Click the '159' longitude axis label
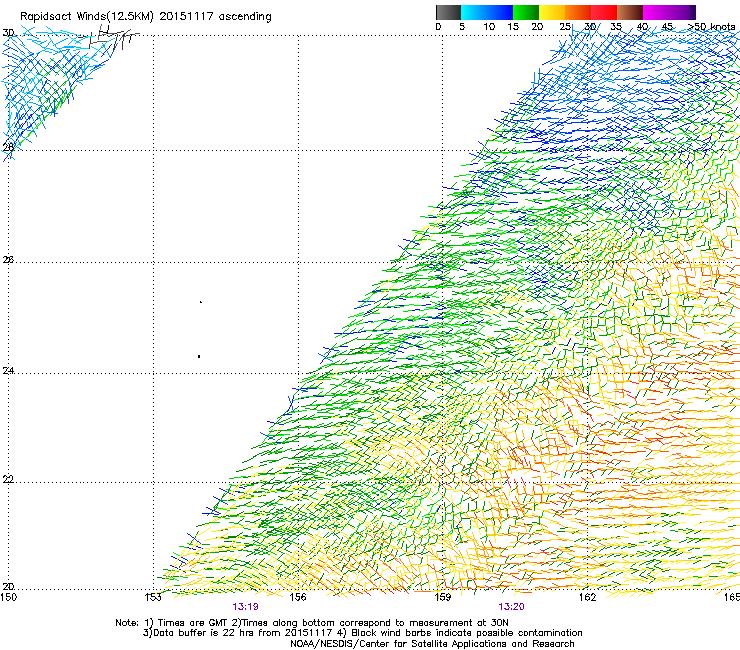 tap(442, 597)
